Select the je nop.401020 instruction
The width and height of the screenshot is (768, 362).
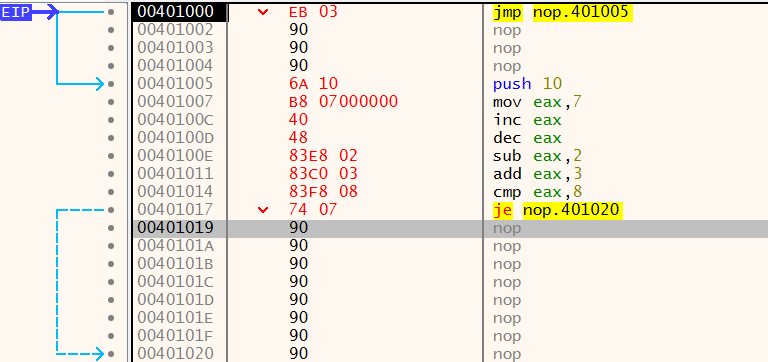557,210
